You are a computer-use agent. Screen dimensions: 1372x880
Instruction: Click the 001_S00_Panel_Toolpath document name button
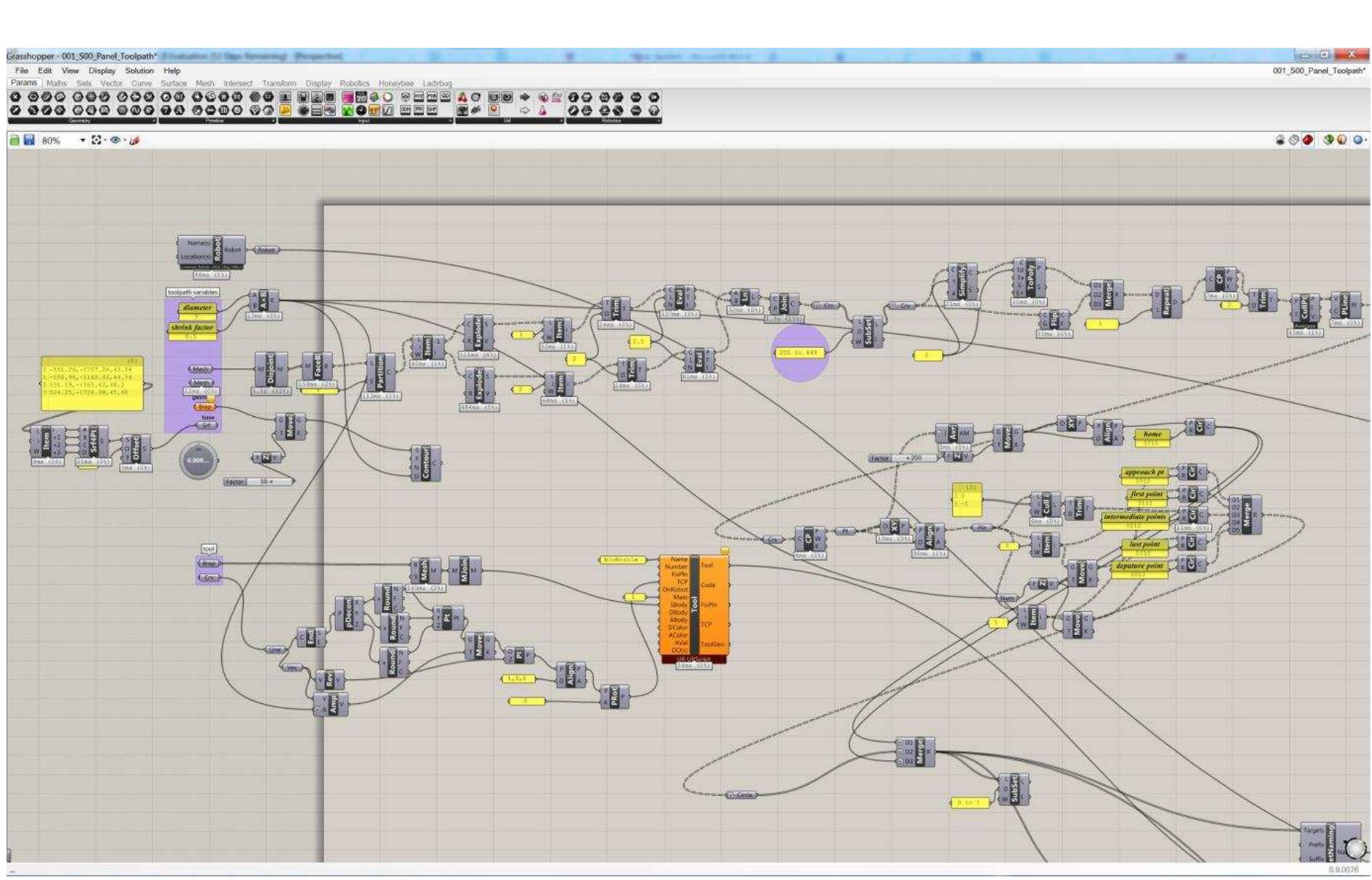pos(1319,71)
